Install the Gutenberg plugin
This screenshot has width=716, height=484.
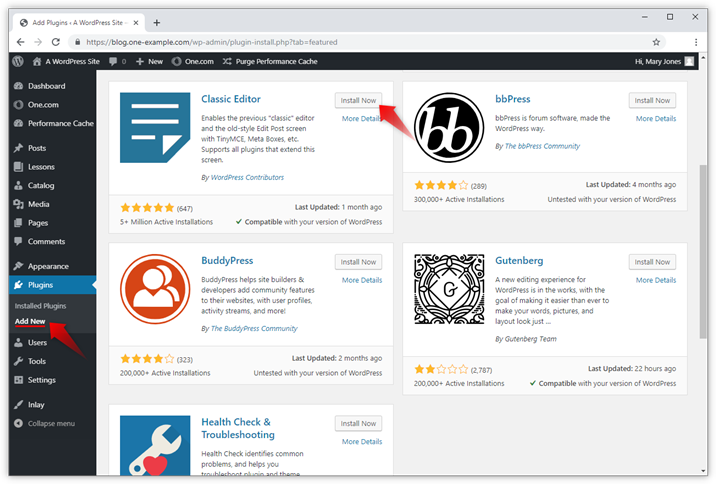click(x=652, y=262)
